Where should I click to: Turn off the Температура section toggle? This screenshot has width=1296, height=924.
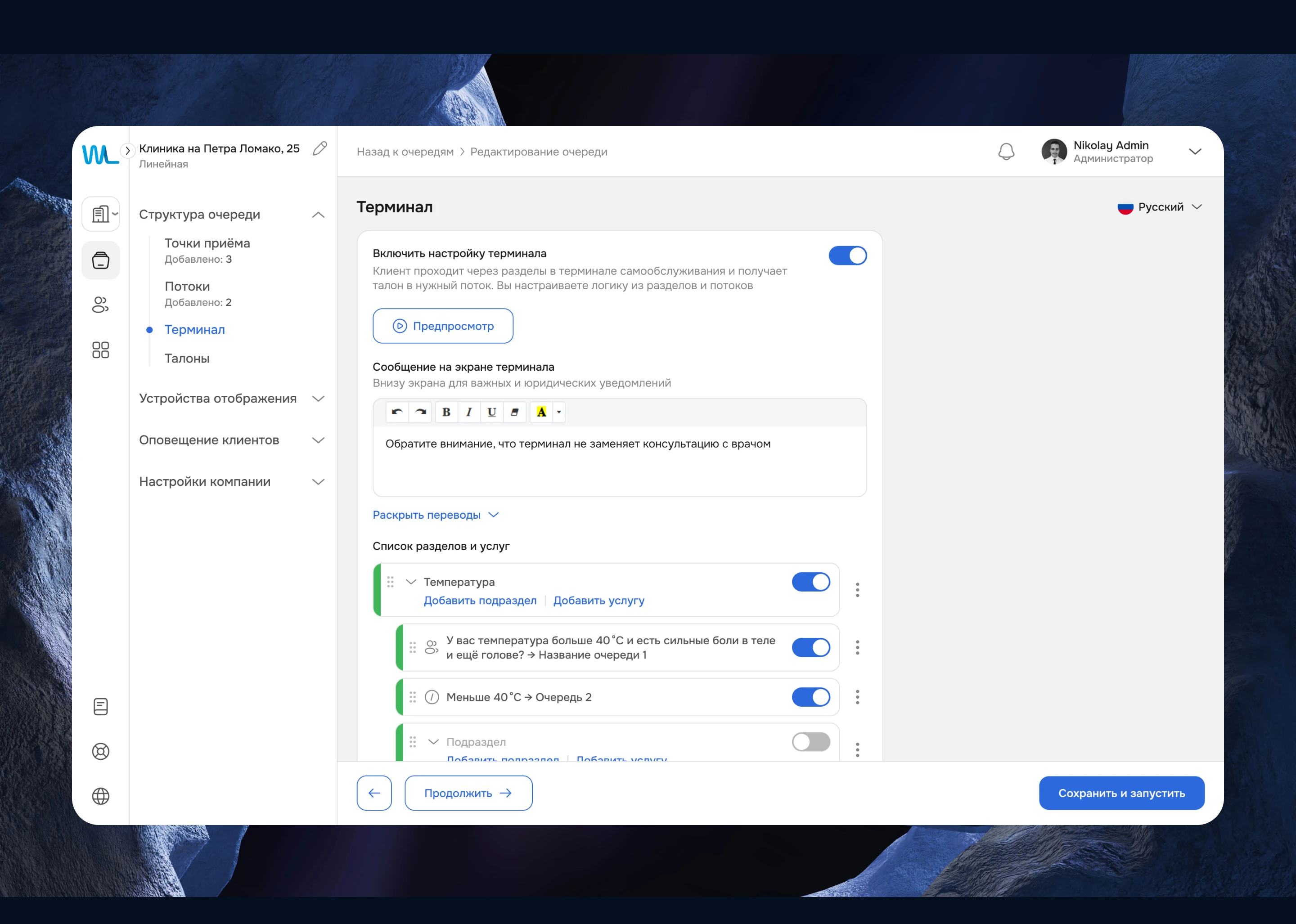pos(810,582)
